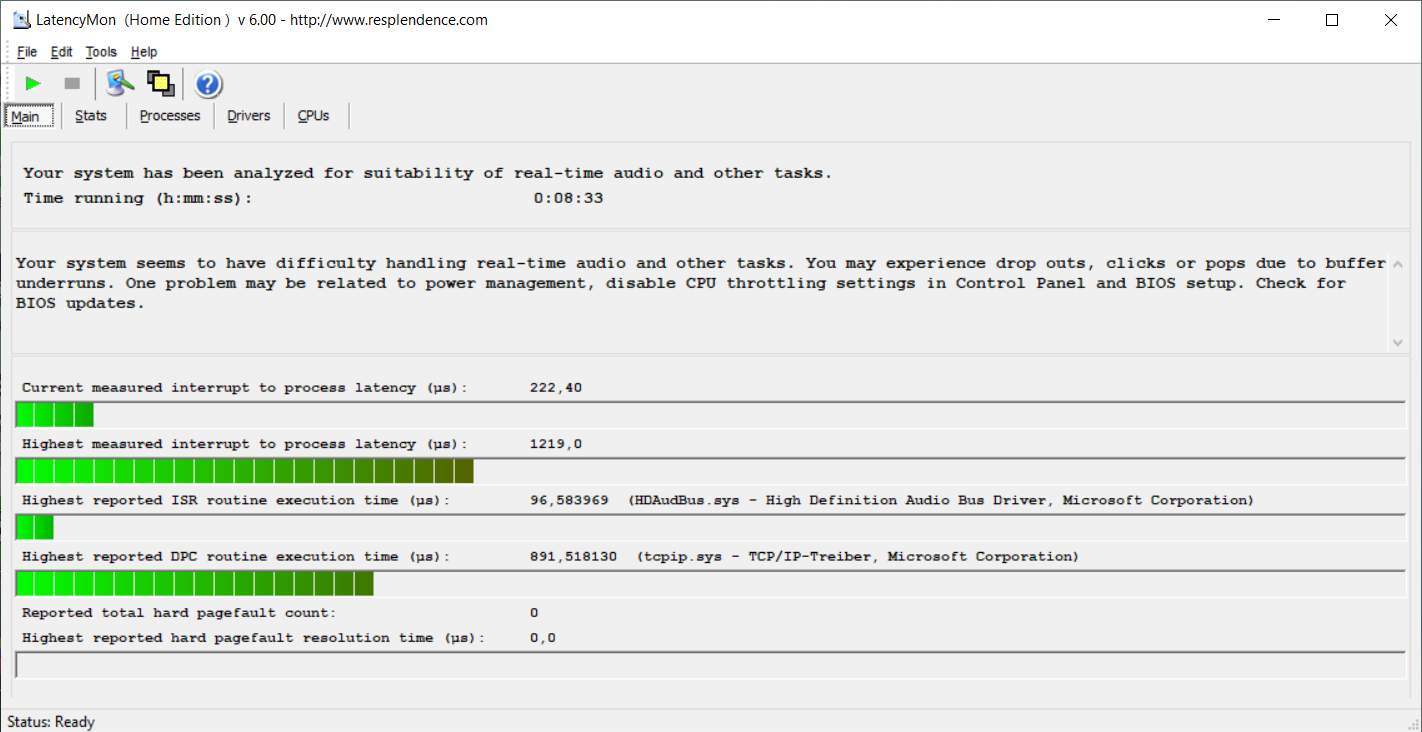Open the options icon with wrench and monitor
This screenshot has height=732, width=1422.
(120, 84)
